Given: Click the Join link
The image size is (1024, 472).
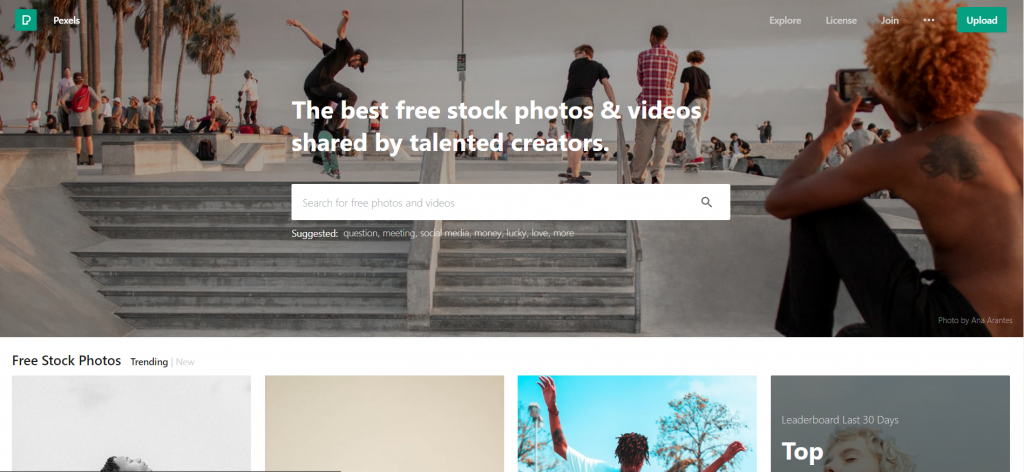Looking at the screenshot, I should [x=889, y=20].
